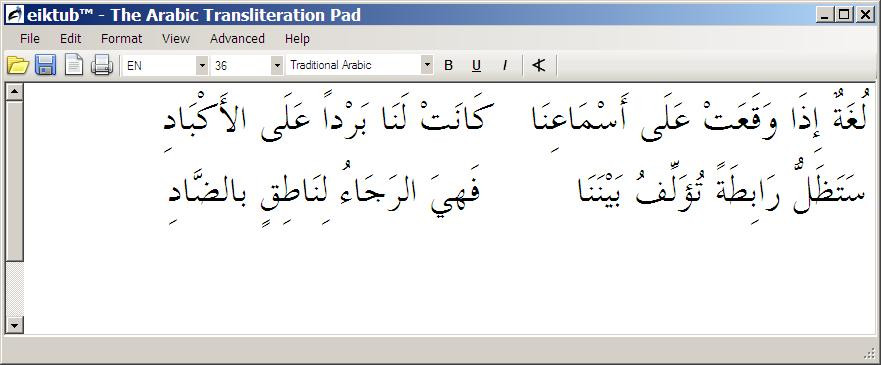Open the Traditional Arabic font dropdown arrow
This screenshot has height=365, width=881.
coord(427,65)
